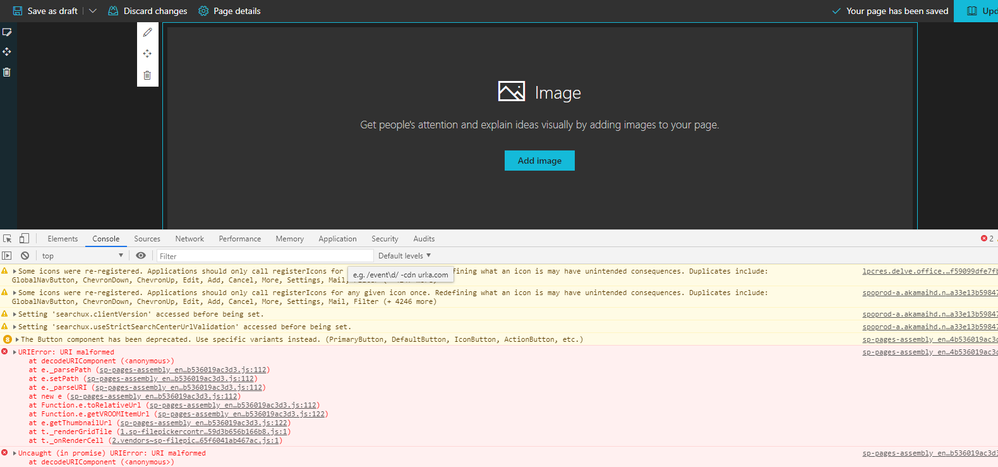
Task: Click the Clear console icon
Action: [x=25, y=256]
